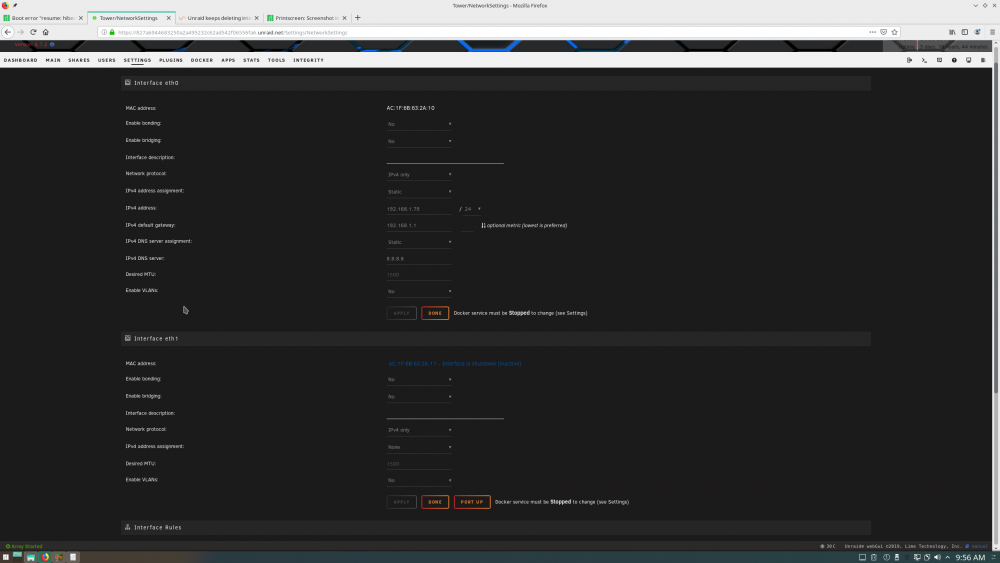Click the eth0 IPv4 default gateway field
This screenshot has width=1000, height=563.
click(x=419, y=225)
